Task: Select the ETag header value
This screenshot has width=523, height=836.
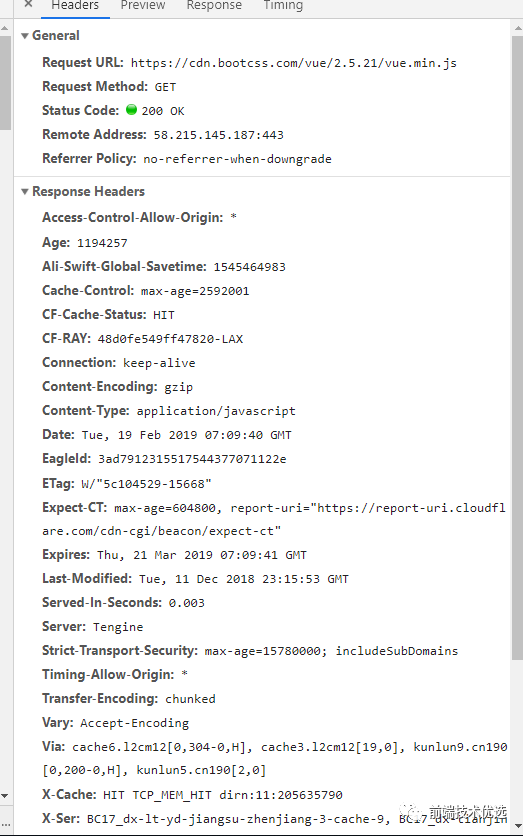Action: pos(146,484)
